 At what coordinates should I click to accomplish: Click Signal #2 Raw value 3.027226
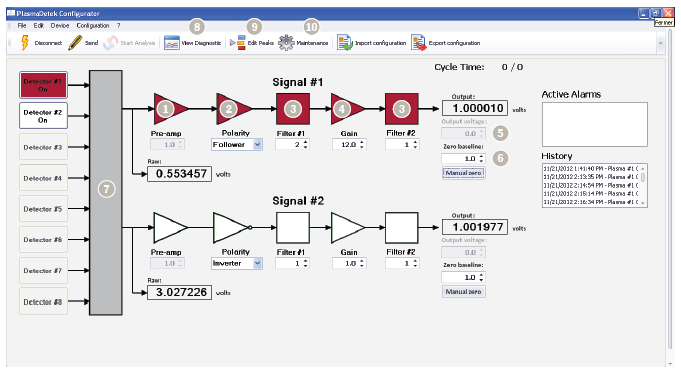179,292
